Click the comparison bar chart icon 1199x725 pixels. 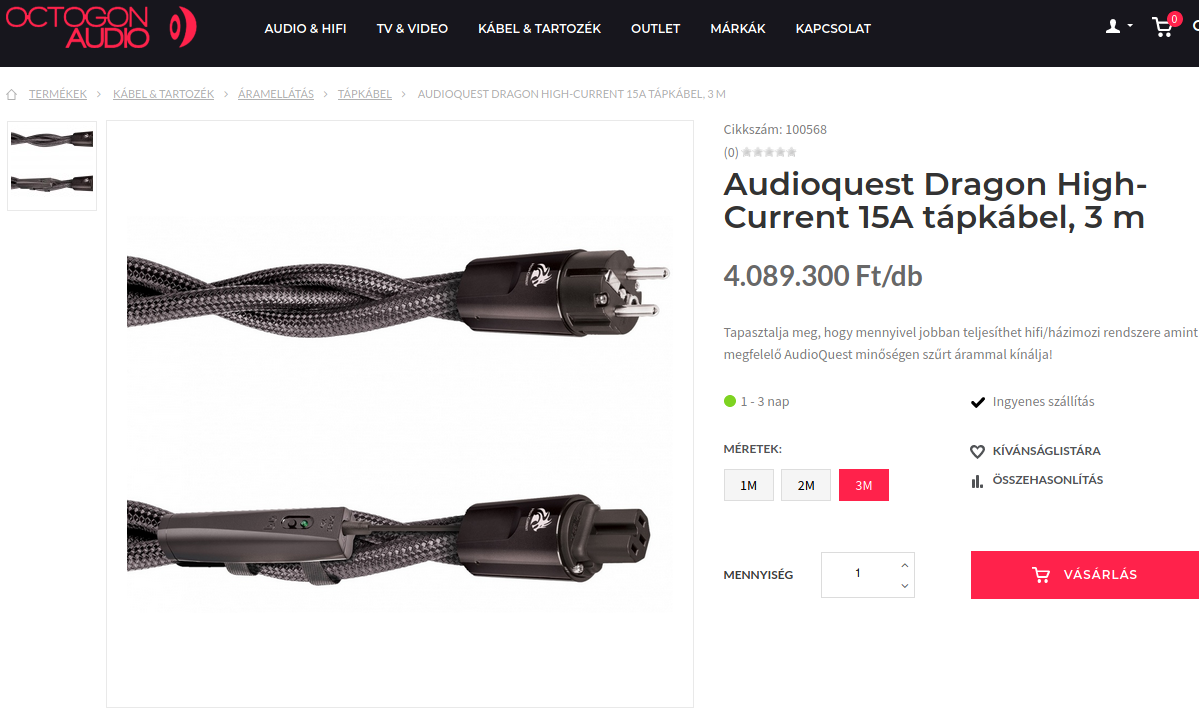point(976,481)
